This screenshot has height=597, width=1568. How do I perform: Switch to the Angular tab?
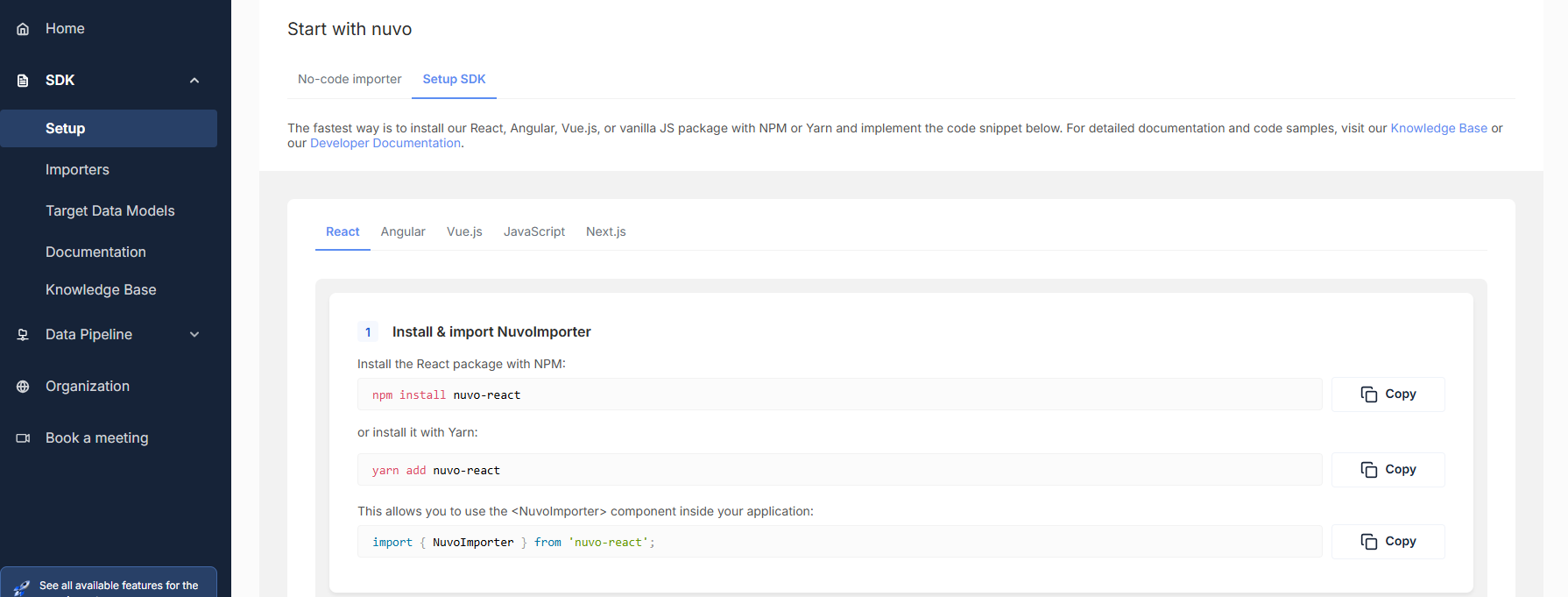tap(403, 231)
